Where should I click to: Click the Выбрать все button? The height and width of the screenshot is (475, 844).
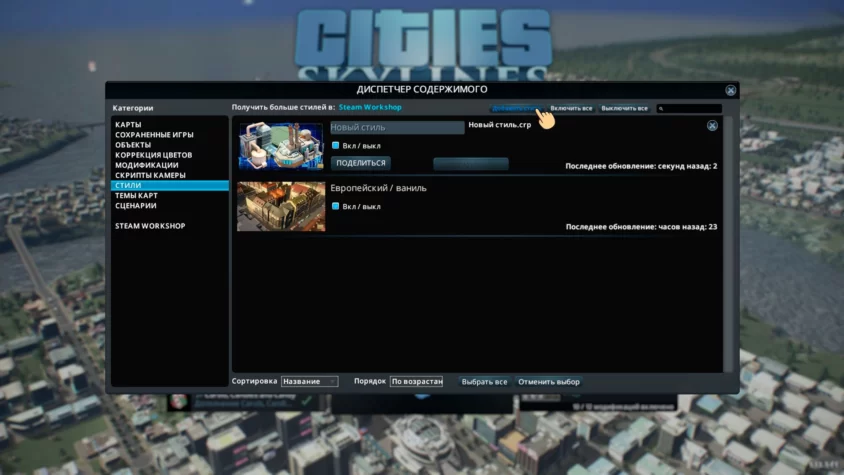pos(484,382)
